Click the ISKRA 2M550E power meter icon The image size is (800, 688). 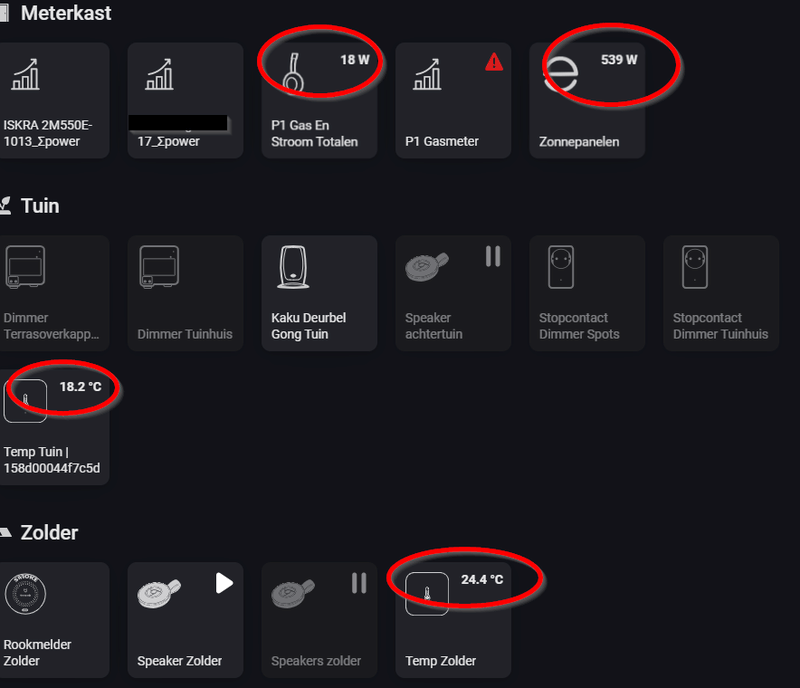(26, 74)
